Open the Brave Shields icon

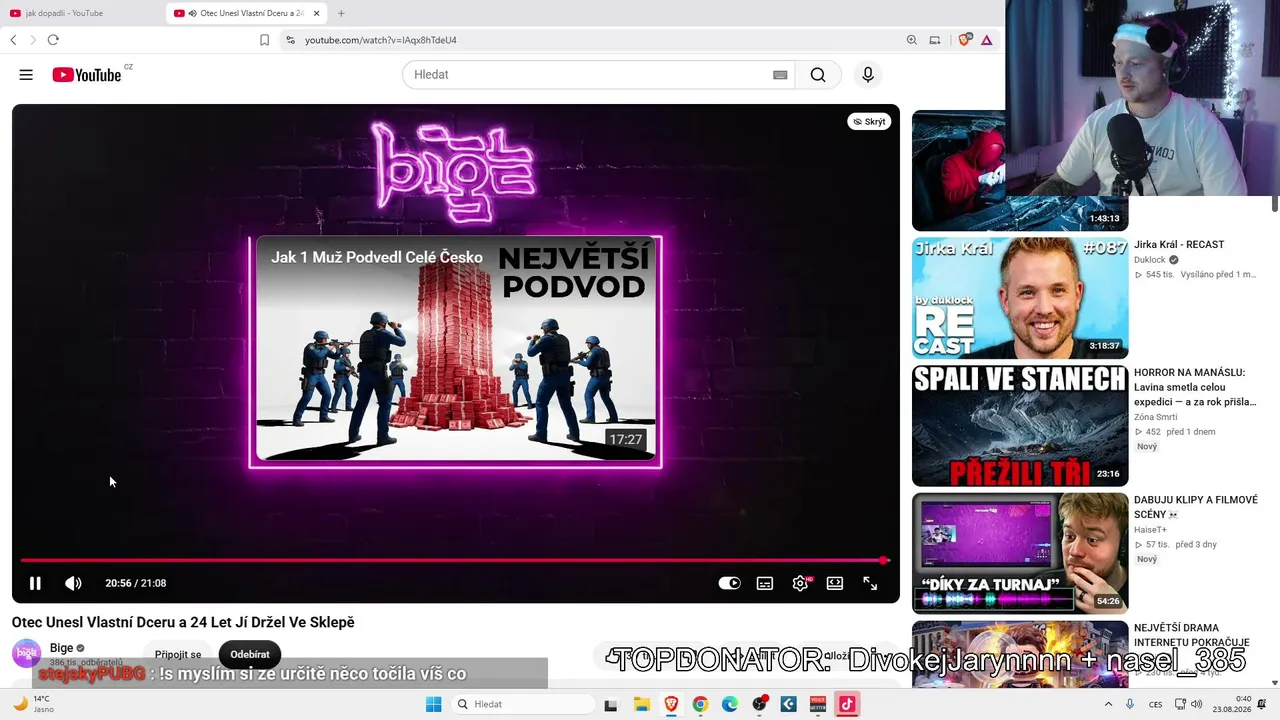[964, 40]
